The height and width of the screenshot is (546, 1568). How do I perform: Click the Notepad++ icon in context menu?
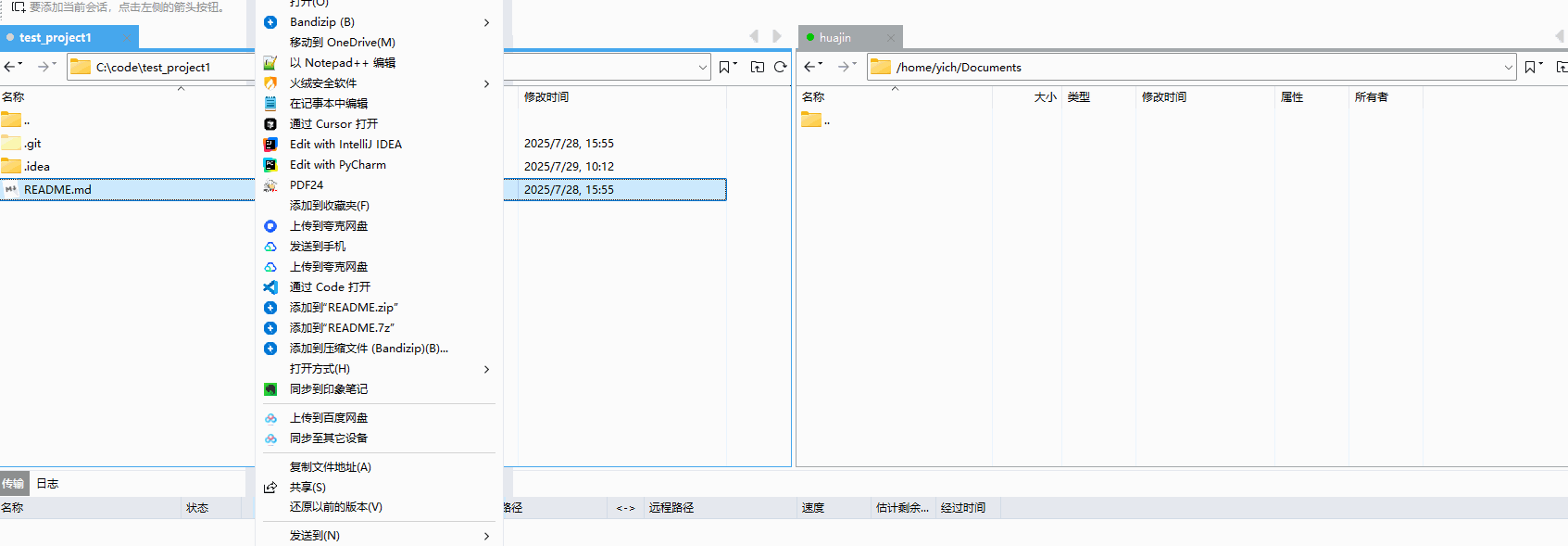click(x=270, y=63)
